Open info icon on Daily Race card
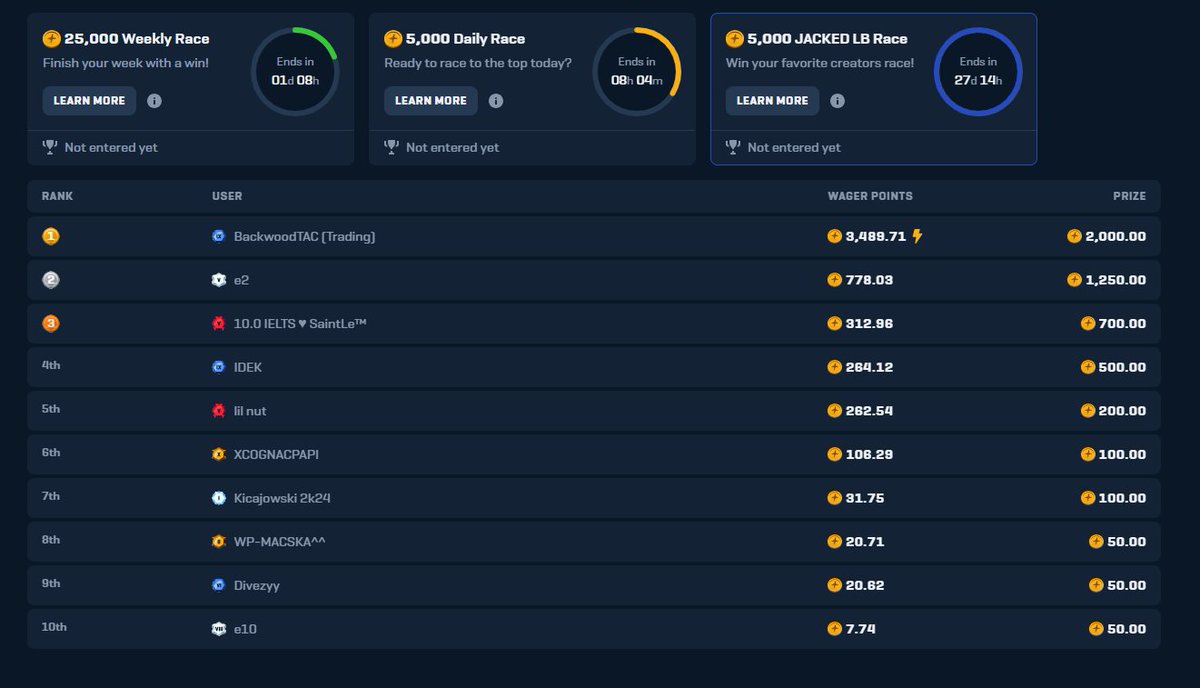Viewport: 1200px width, 688px height. pyautogui.click(x=496, y=101)
